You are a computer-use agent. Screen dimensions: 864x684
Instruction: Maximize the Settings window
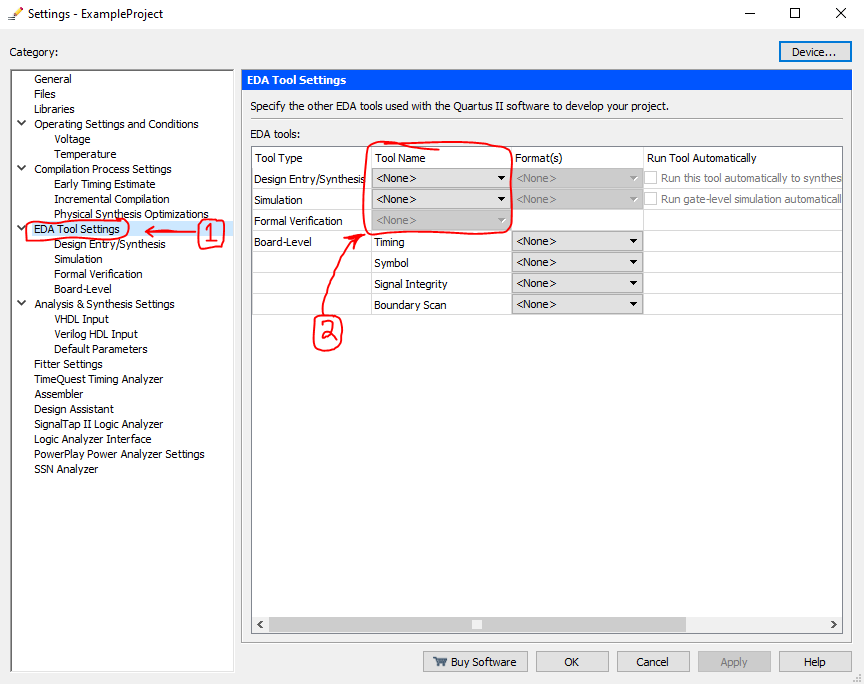coord(795,13)
